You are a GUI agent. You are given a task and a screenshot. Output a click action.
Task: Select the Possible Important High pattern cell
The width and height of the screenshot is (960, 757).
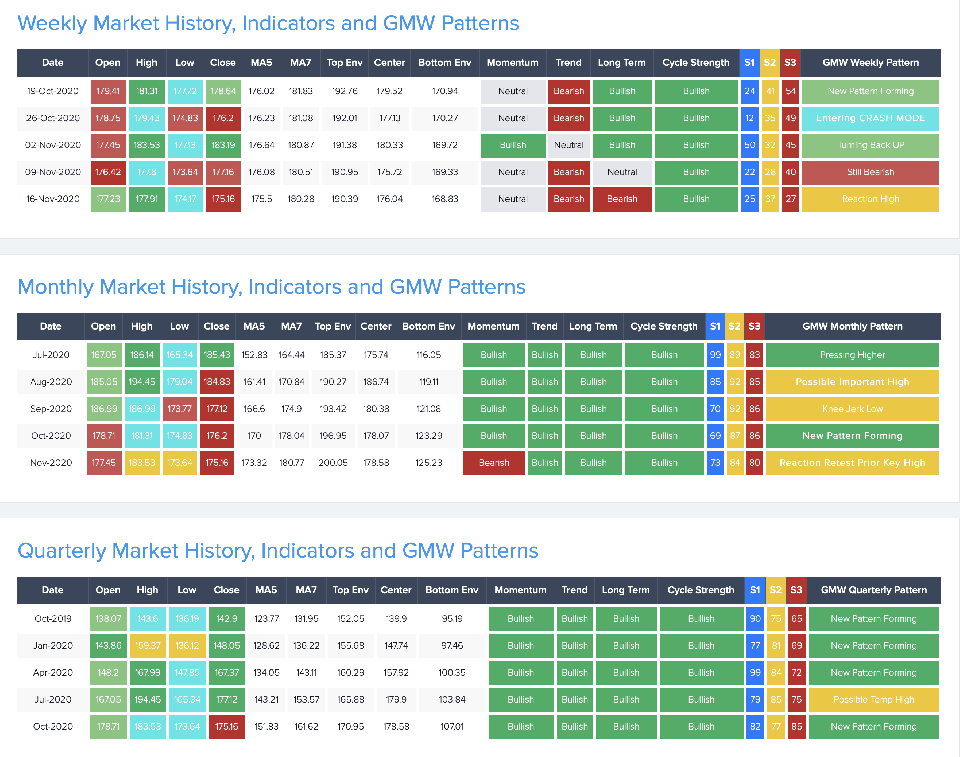pyautogui.click(x=852, y=382)
